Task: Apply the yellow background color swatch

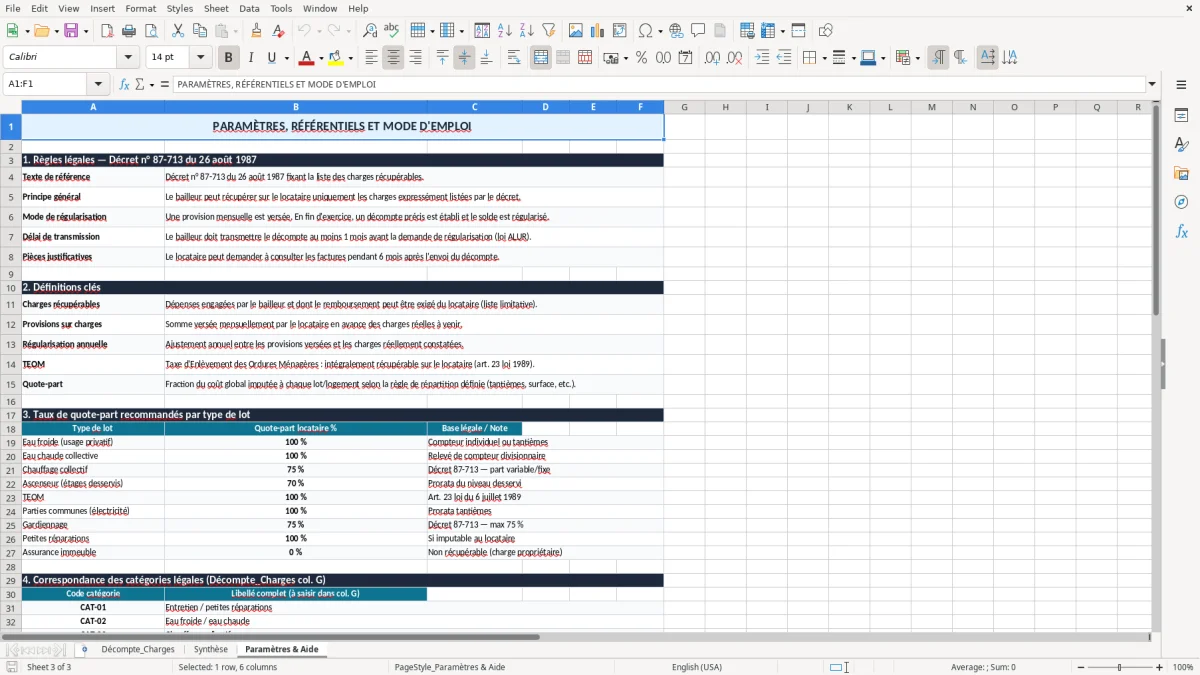Action: tap(336, 58)
